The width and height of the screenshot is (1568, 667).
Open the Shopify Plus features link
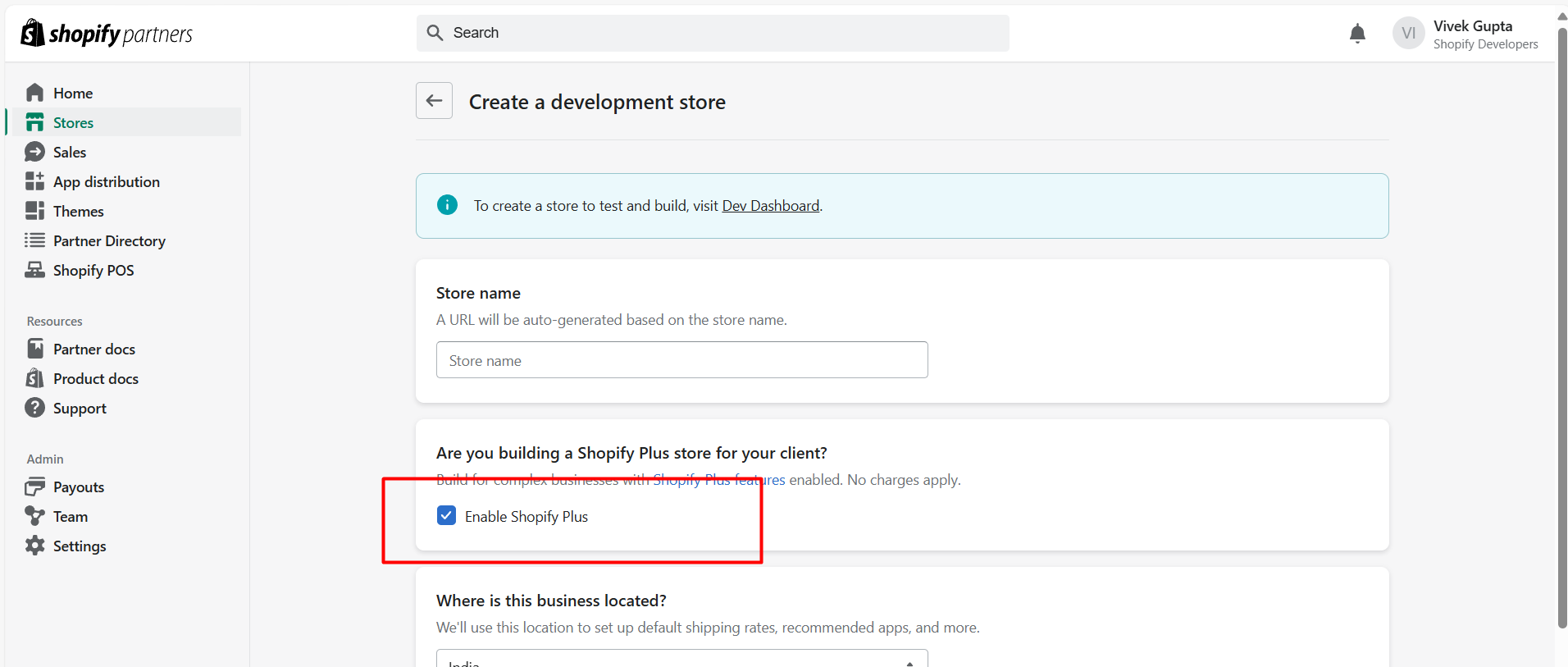(718, 480)
